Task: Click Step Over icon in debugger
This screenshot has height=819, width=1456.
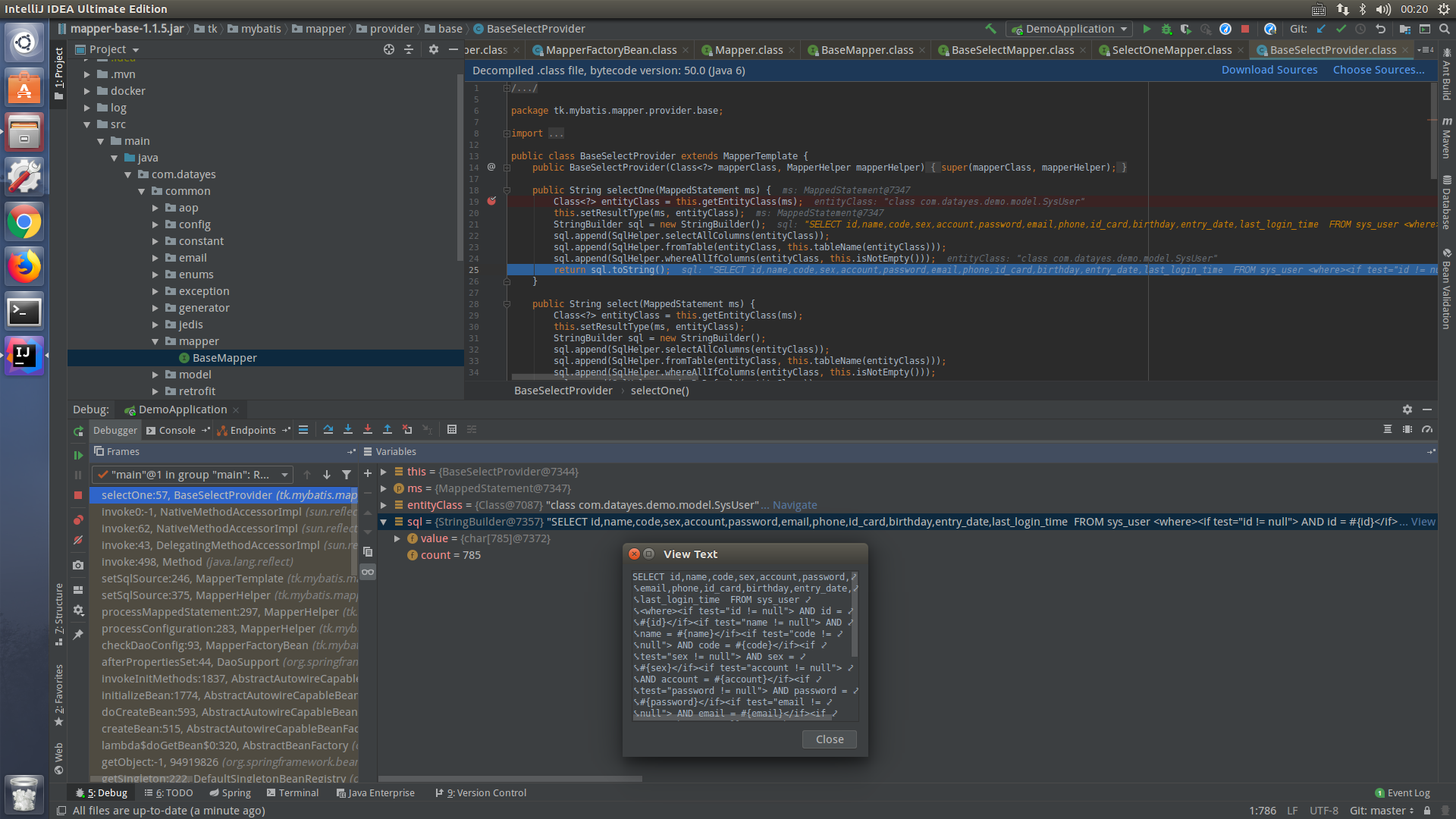Action: click(328, 429)
